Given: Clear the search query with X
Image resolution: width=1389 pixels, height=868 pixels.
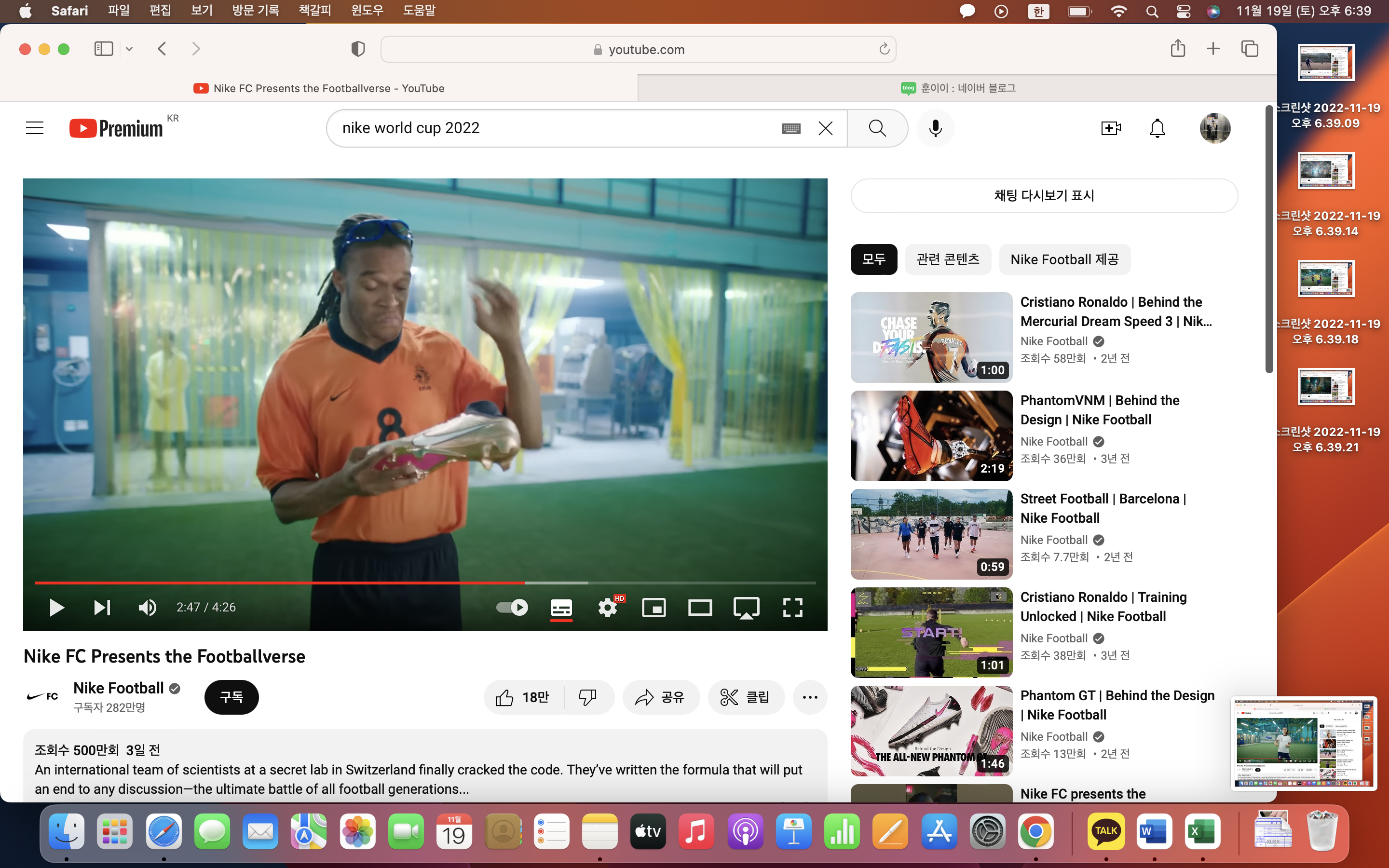Looking at the screenshot, I should 825,128.
